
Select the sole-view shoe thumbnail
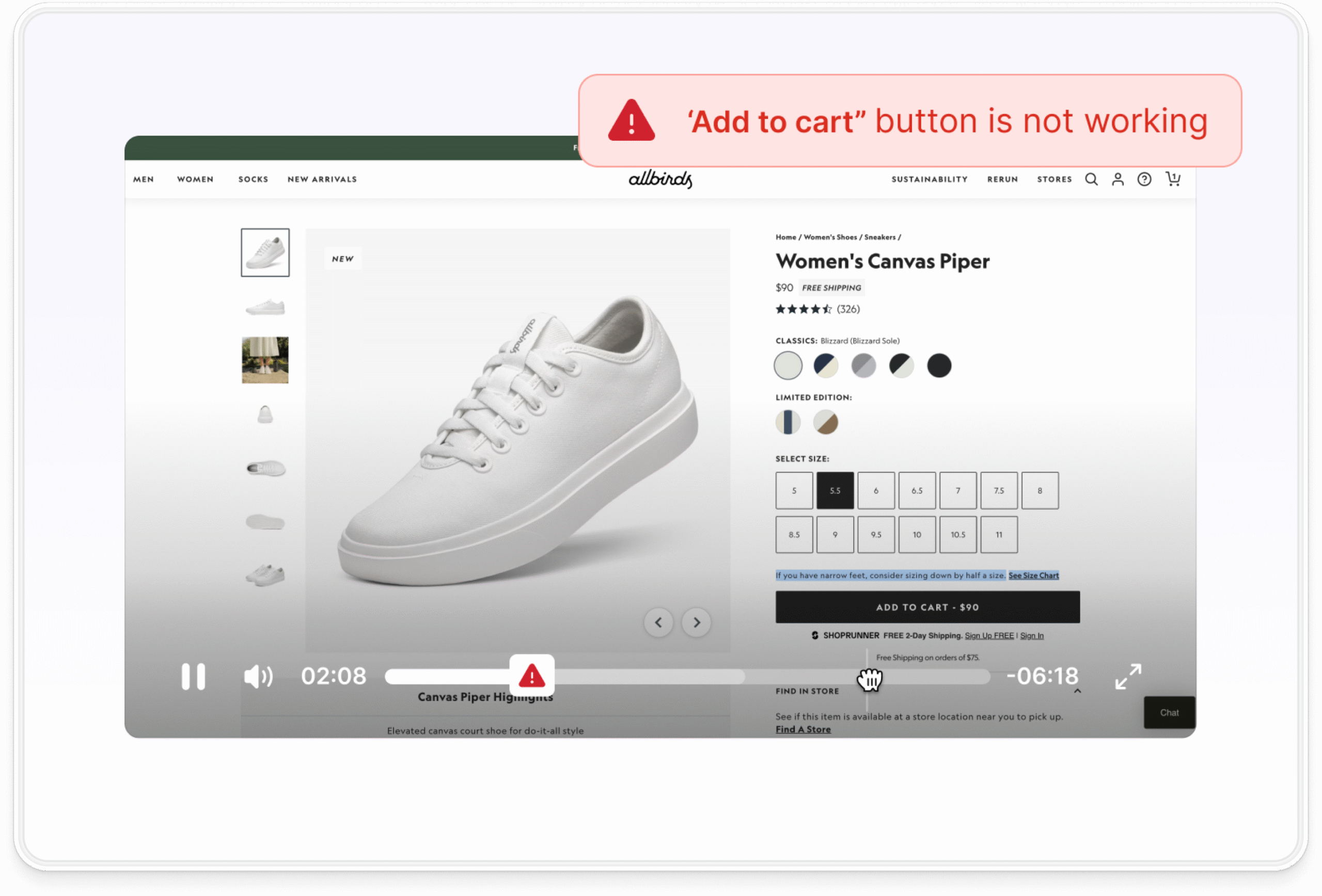(x=265, y=521)
